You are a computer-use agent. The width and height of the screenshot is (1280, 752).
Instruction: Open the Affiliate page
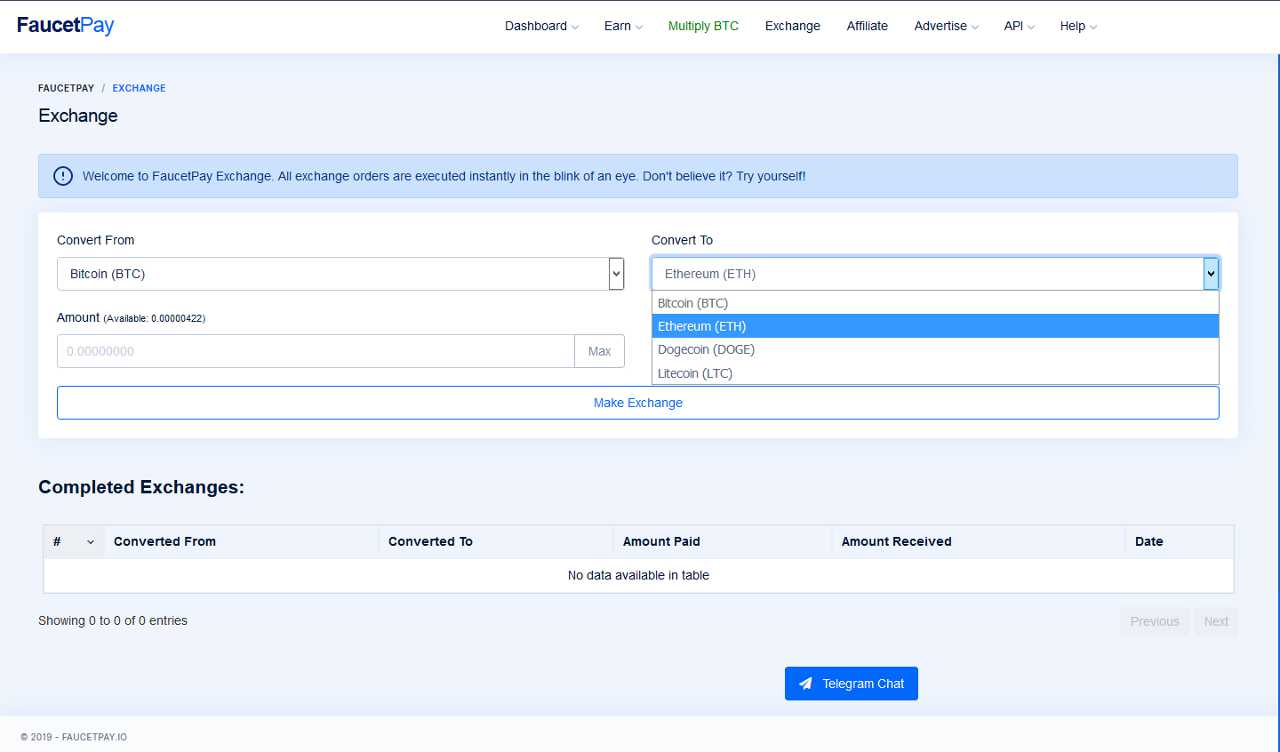[x=867, y=26]
